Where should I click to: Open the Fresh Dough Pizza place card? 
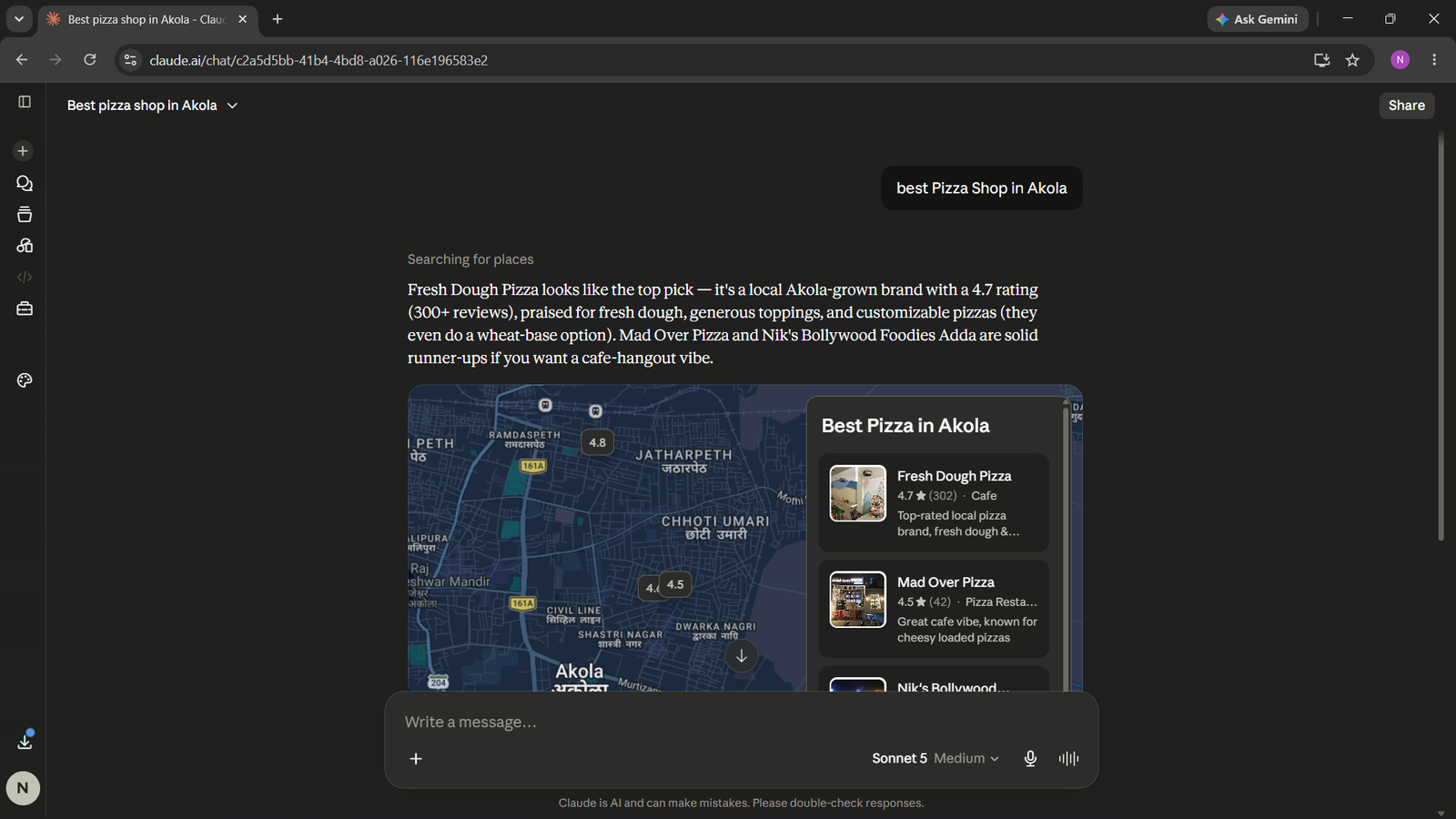coord(934,503)
